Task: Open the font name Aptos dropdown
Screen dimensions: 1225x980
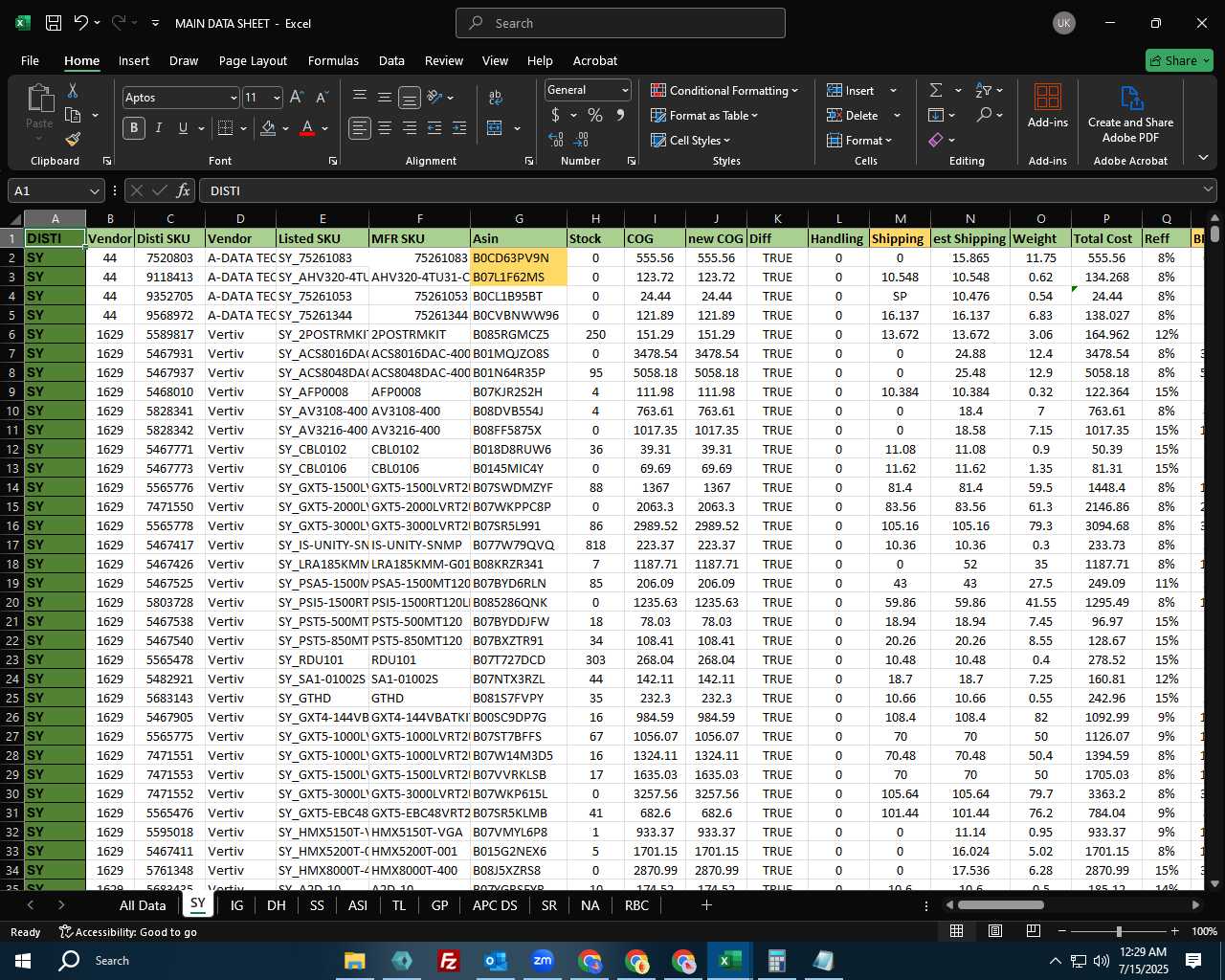Action: [x=233, y=98]
